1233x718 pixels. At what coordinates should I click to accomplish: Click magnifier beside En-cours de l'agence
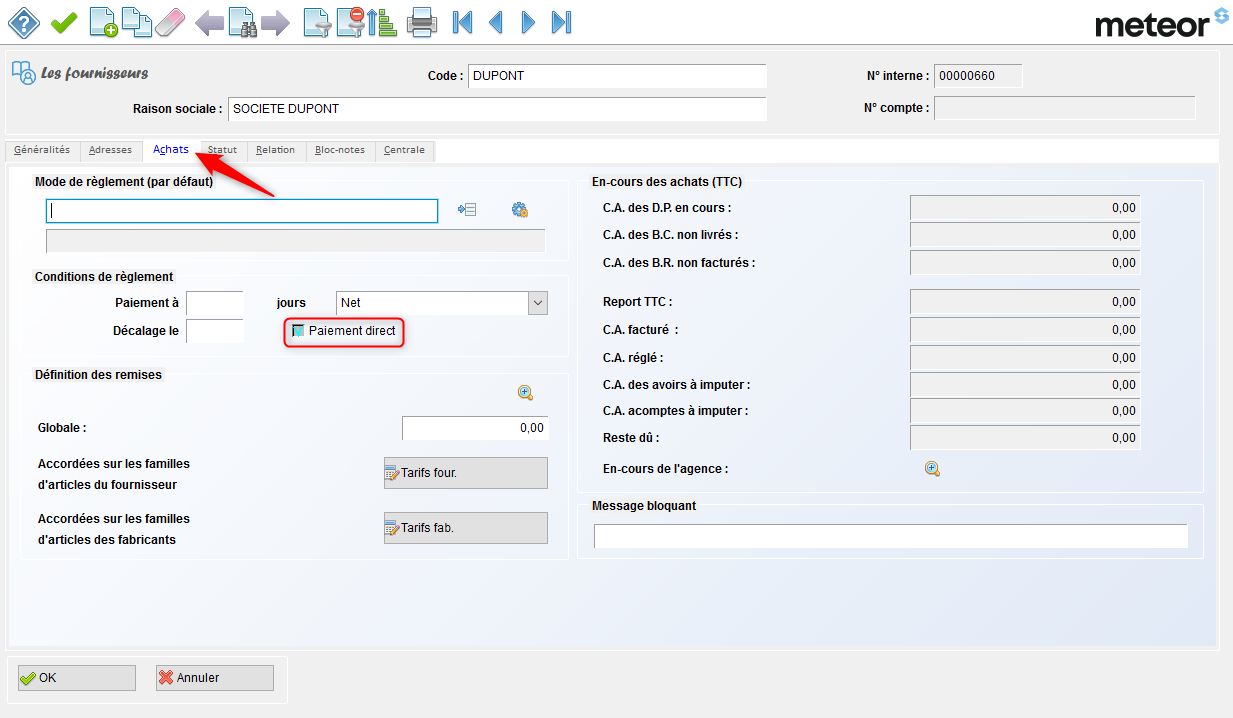point(932,469)
